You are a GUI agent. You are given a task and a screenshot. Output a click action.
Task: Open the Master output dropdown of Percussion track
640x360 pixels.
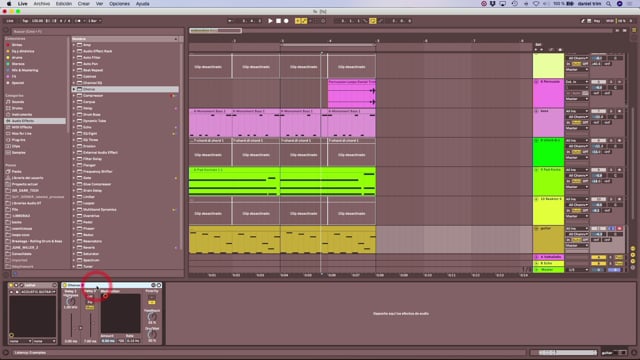click(x=577, y=99)
